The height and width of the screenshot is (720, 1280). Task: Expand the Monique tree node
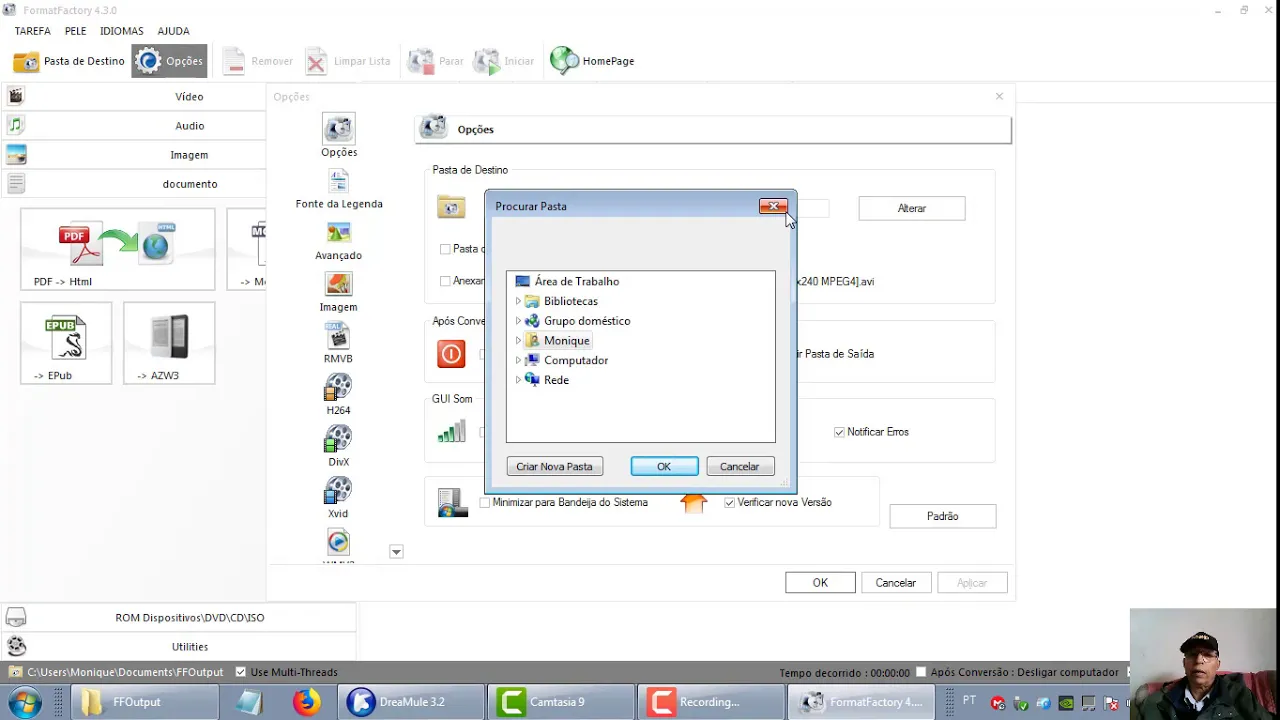pyautogui.click(x=518, y=341)
